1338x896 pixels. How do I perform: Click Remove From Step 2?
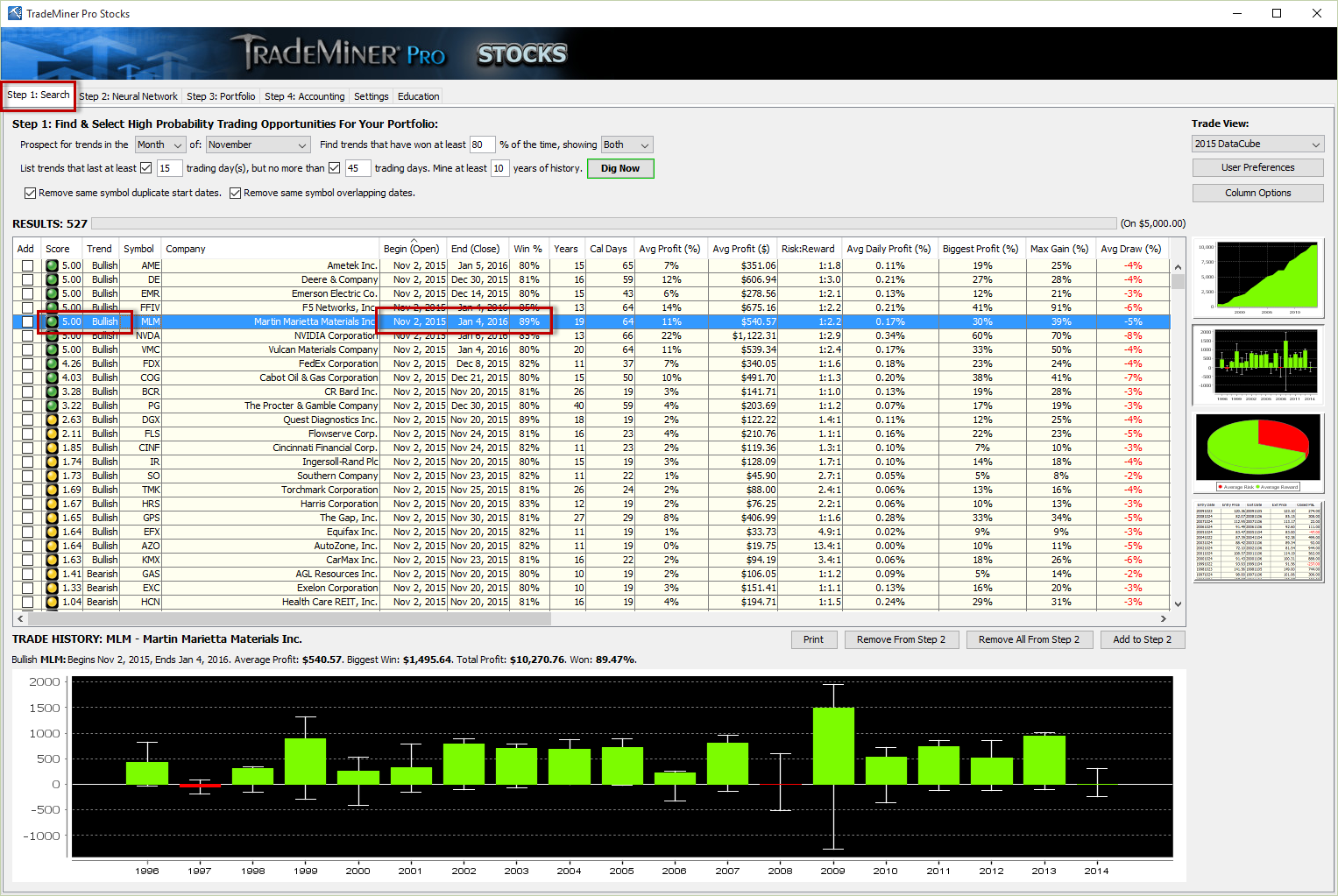coord(902,639)
